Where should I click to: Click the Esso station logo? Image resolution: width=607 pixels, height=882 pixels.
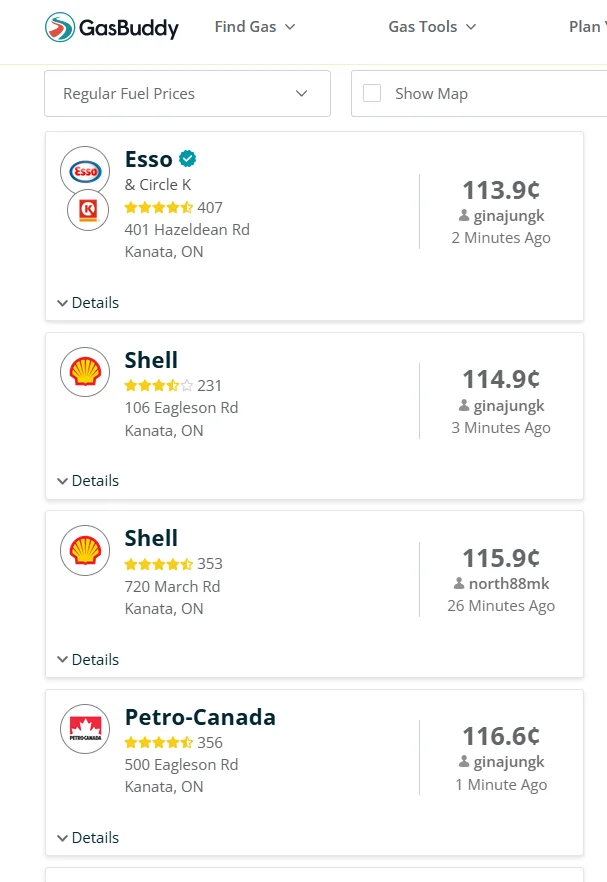tap(85, 172)
